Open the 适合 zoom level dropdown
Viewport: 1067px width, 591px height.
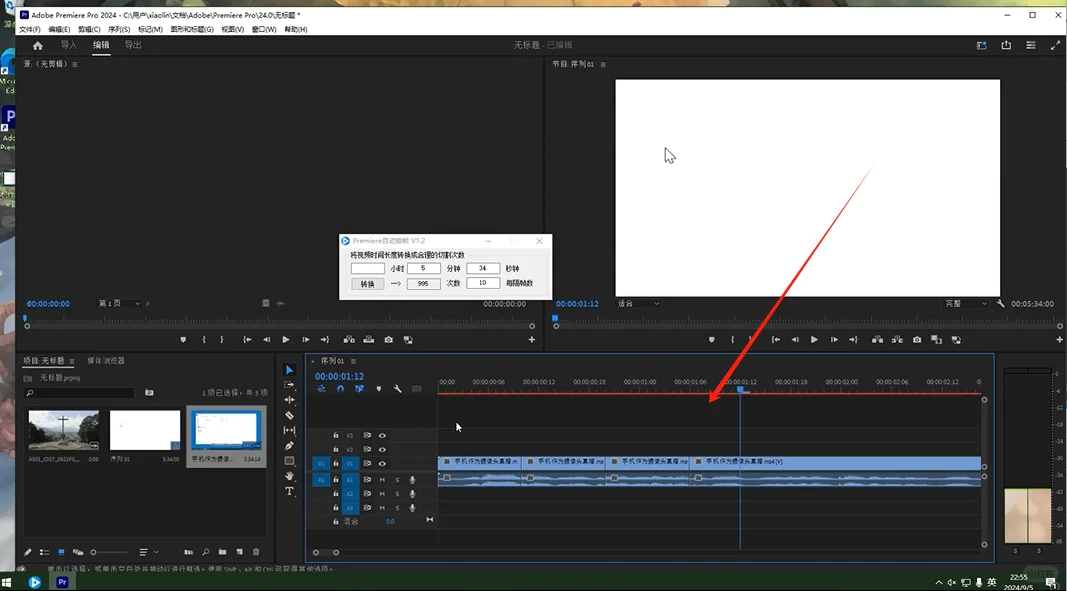[638, 304]
